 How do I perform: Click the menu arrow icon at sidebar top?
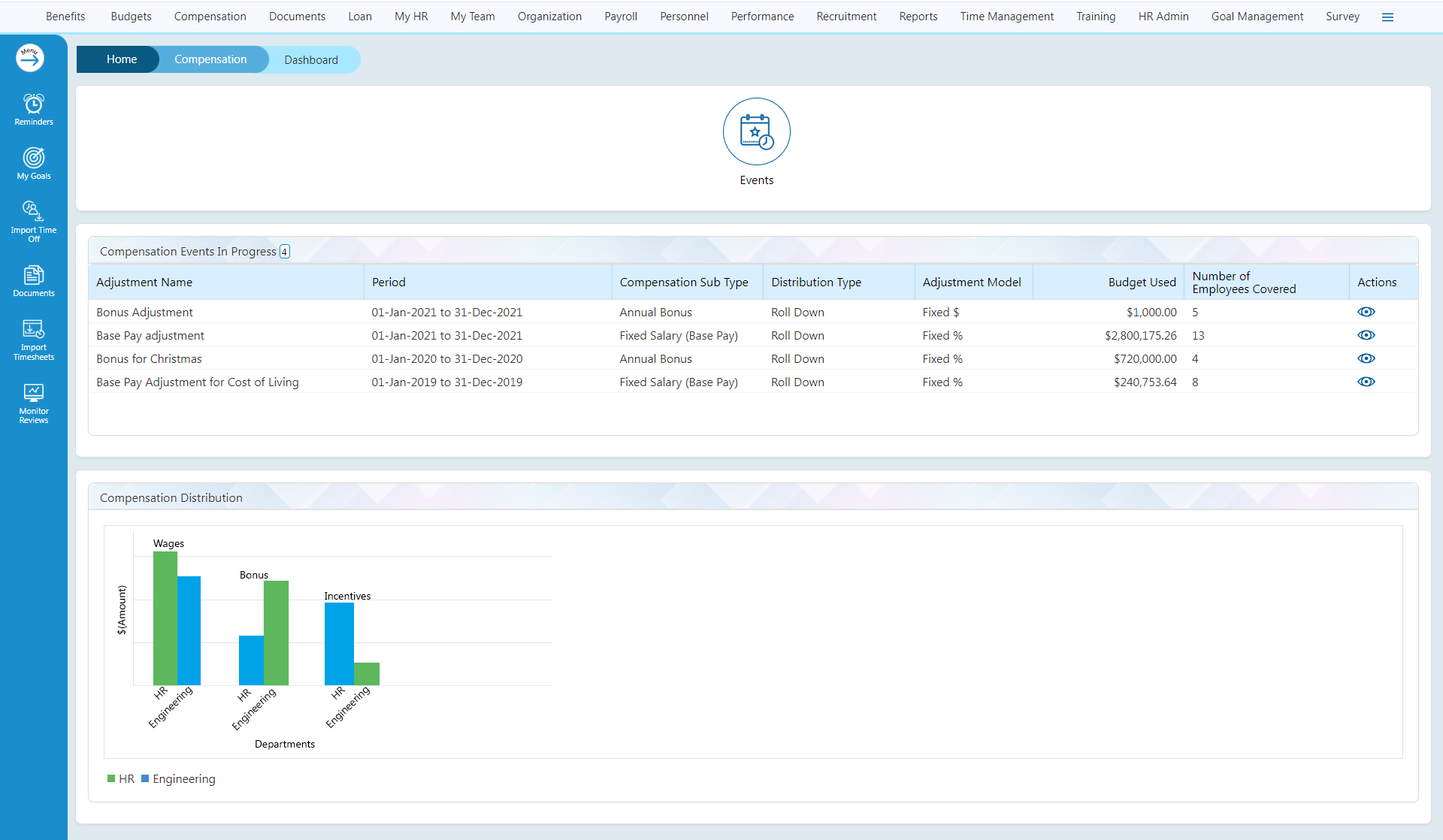[29, 57]
